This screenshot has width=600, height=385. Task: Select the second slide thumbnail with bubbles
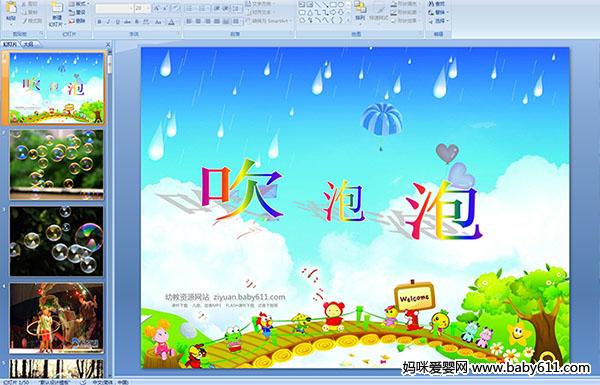[x=56, y=165]
